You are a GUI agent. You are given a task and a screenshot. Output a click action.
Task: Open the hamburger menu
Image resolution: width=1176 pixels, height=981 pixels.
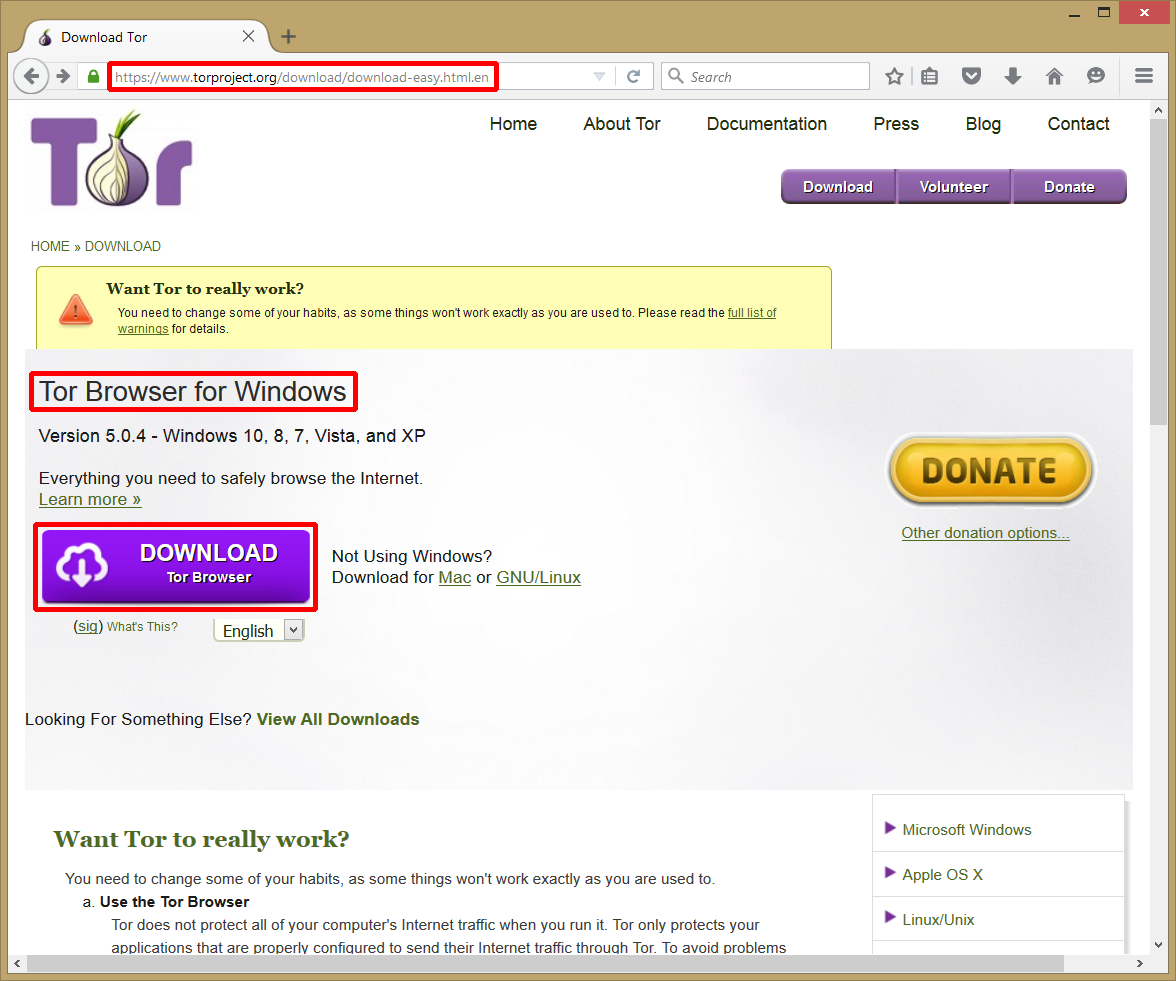coord(1144,76)
